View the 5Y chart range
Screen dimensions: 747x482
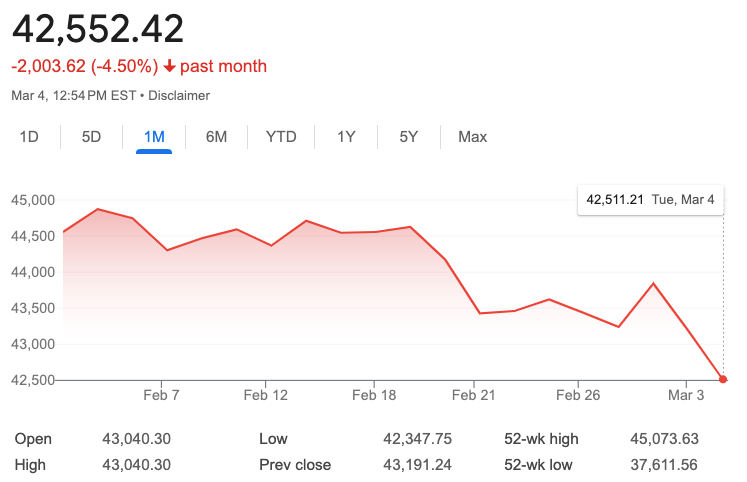pyautogui.click(x=408, y=136)
